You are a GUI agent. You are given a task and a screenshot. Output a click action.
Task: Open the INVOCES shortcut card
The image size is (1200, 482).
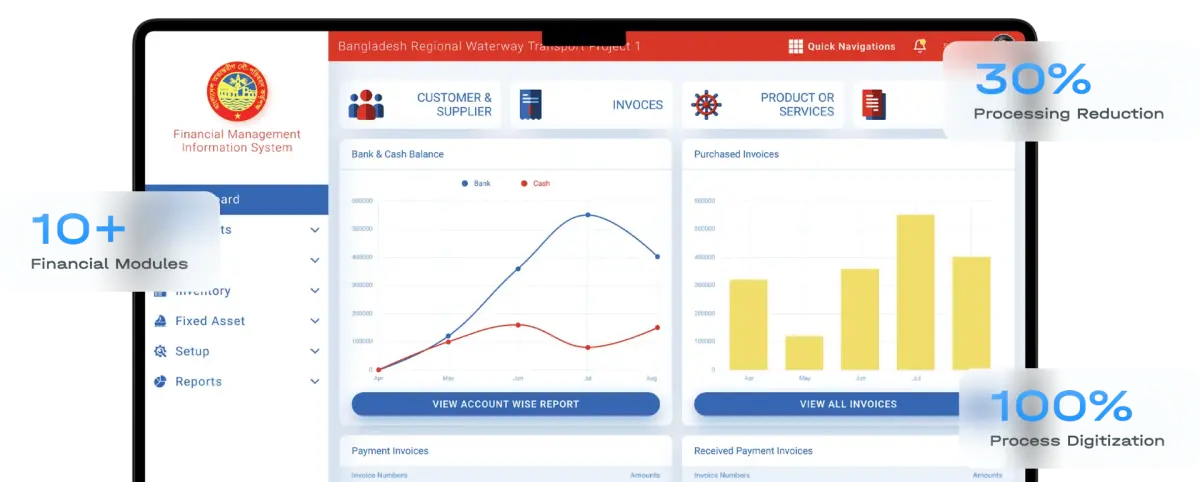point(592,105)
